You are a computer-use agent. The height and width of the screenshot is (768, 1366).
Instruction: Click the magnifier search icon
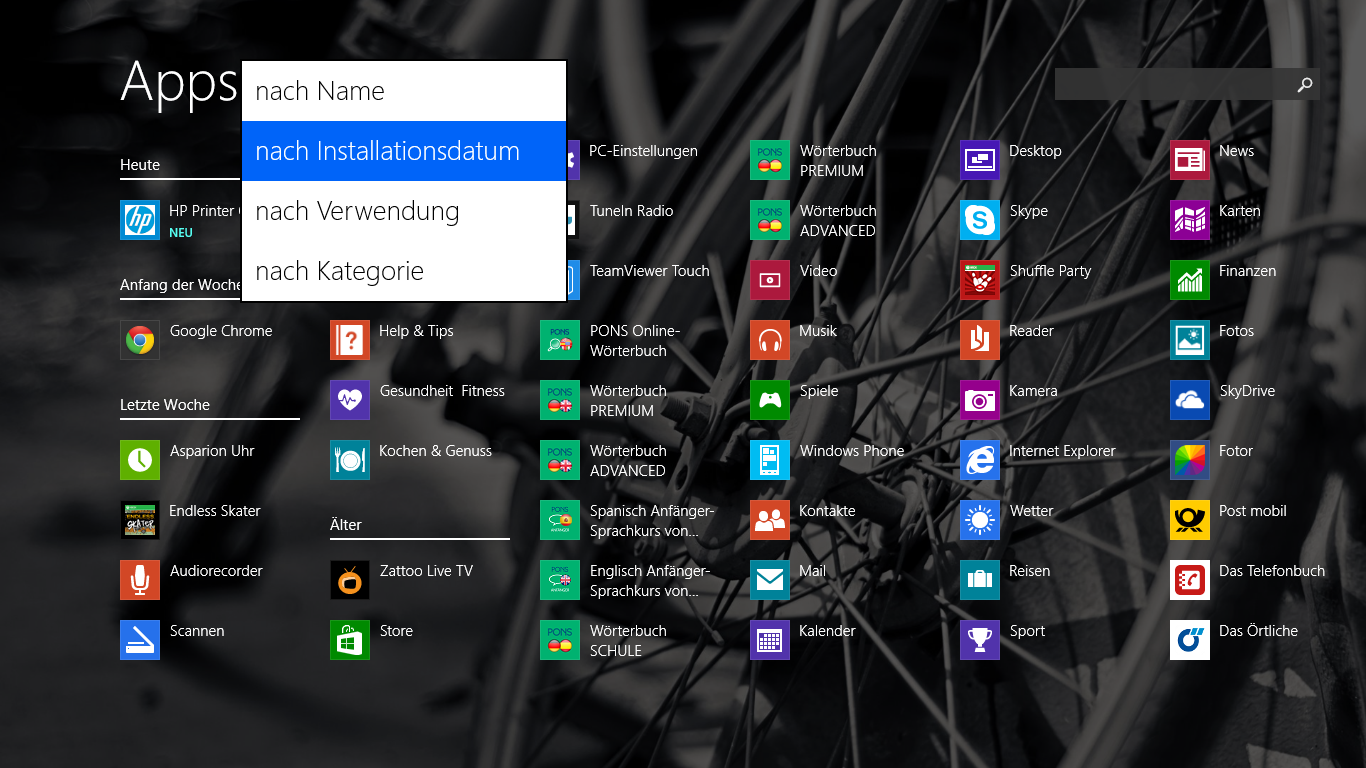pyautogui.click(x=1304, y=85)
